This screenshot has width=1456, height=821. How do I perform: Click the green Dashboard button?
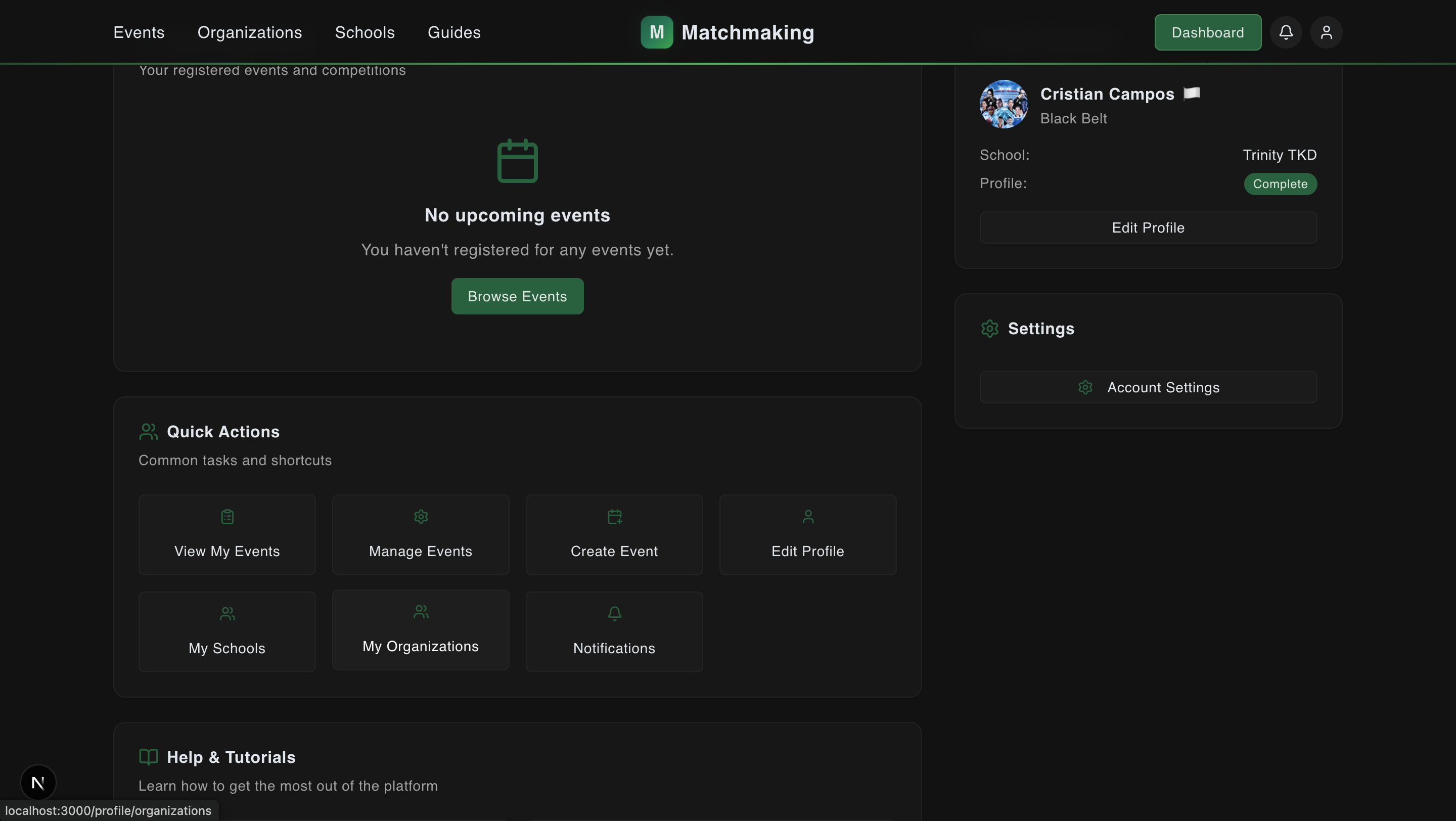tap(1208, 32)
